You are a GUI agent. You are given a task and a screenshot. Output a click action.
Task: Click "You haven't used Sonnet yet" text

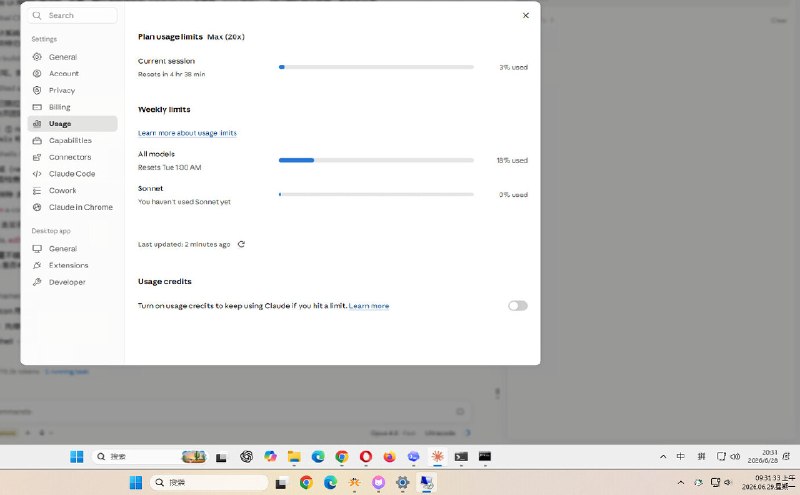tap(184, 202)
